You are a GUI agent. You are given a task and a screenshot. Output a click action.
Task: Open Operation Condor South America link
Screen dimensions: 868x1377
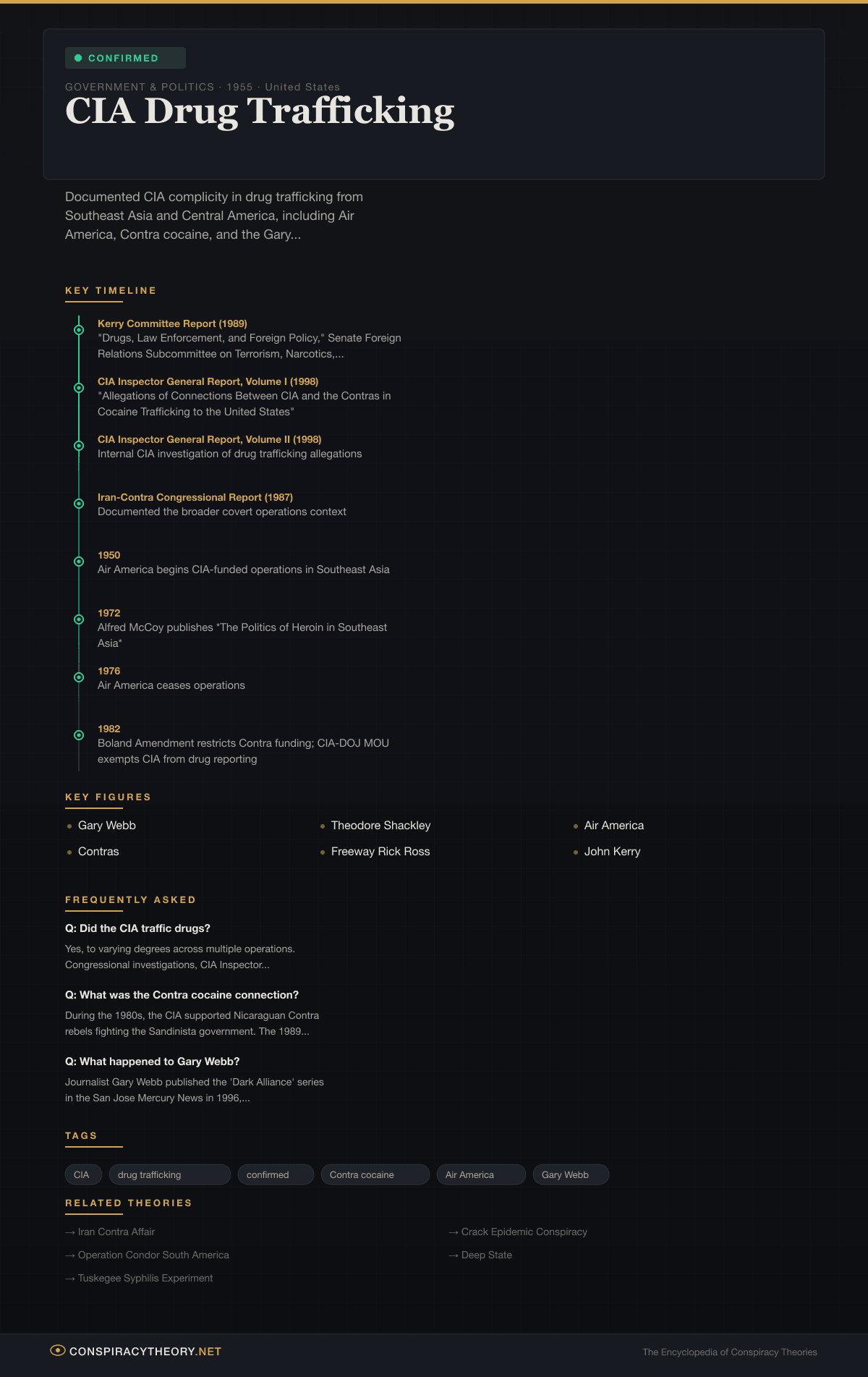click(x=153, y=1255)
